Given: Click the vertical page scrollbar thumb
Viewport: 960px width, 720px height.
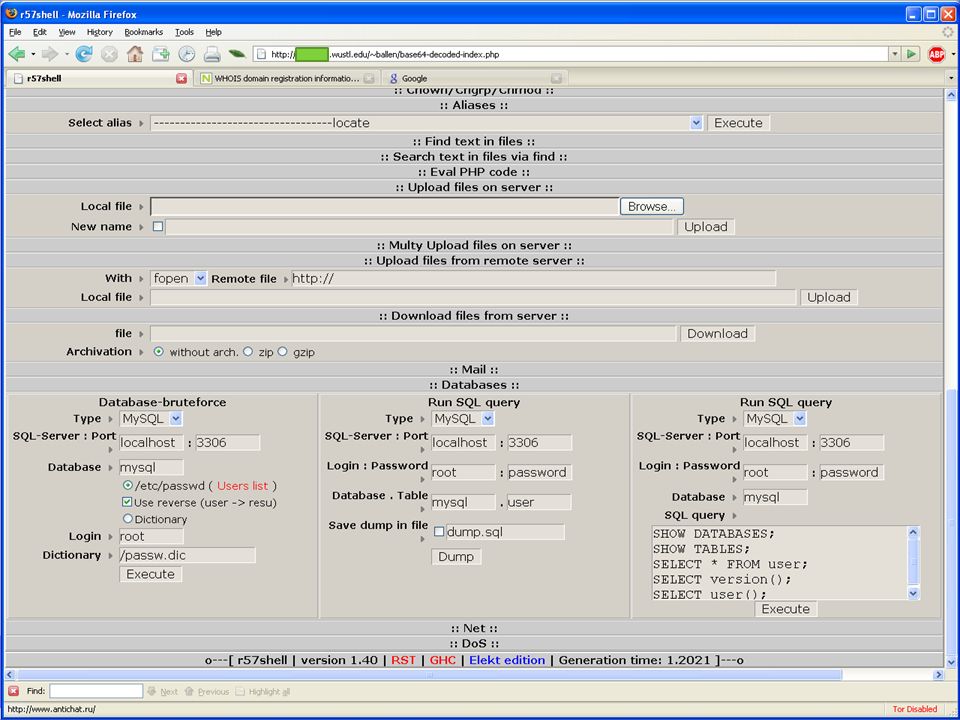Looking at the screenshot, I should pos(951,523).
